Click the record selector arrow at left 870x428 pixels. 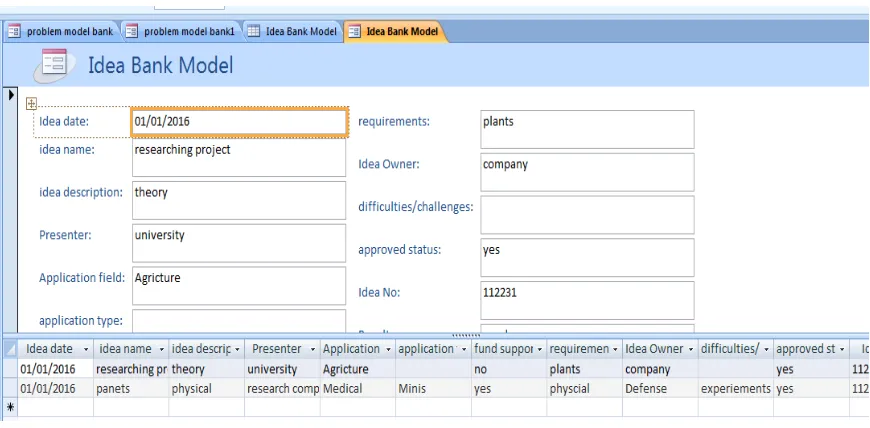(11, 95)
